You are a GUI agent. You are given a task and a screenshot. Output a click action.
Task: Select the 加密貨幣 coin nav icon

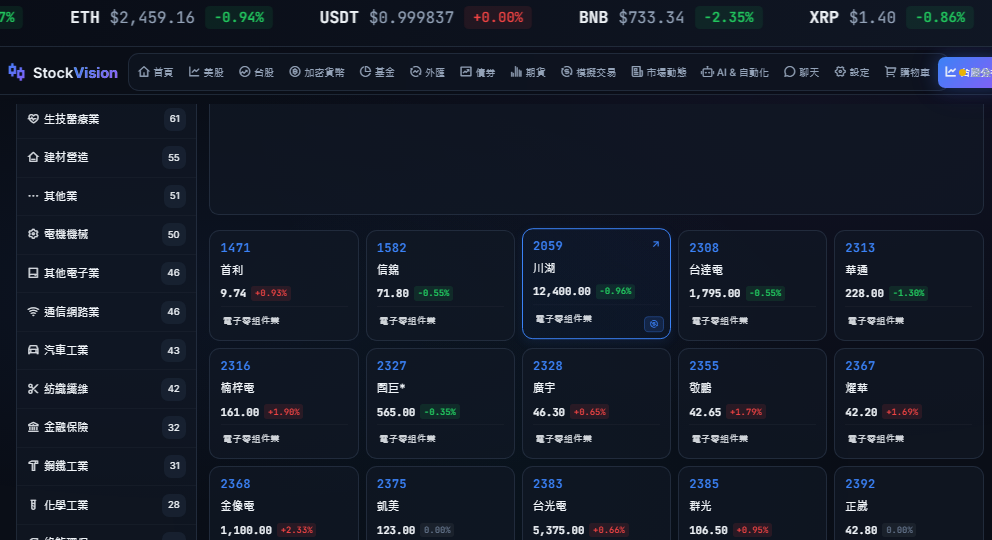pos(295,72)
